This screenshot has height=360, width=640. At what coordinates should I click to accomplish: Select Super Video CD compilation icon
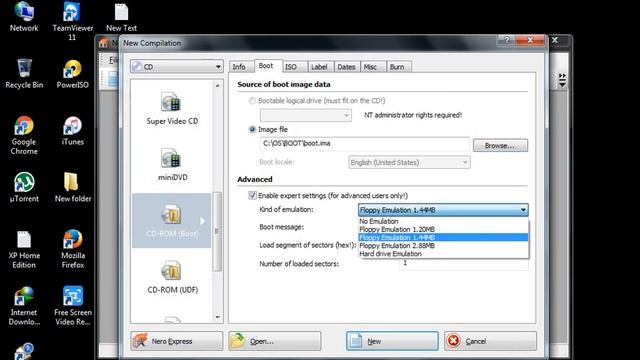171,102
